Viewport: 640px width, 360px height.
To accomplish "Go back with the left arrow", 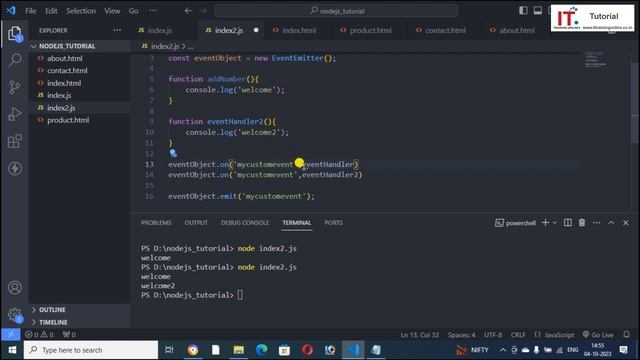I will coord(188,11).
